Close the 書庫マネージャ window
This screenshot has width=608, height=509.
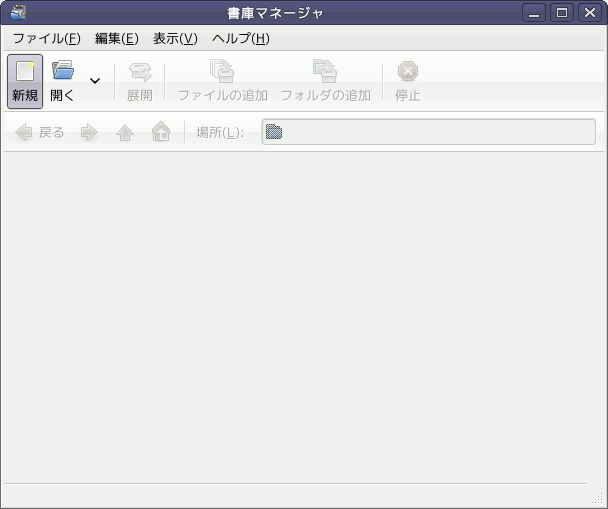pyautogui.click(x=589, y=13)
